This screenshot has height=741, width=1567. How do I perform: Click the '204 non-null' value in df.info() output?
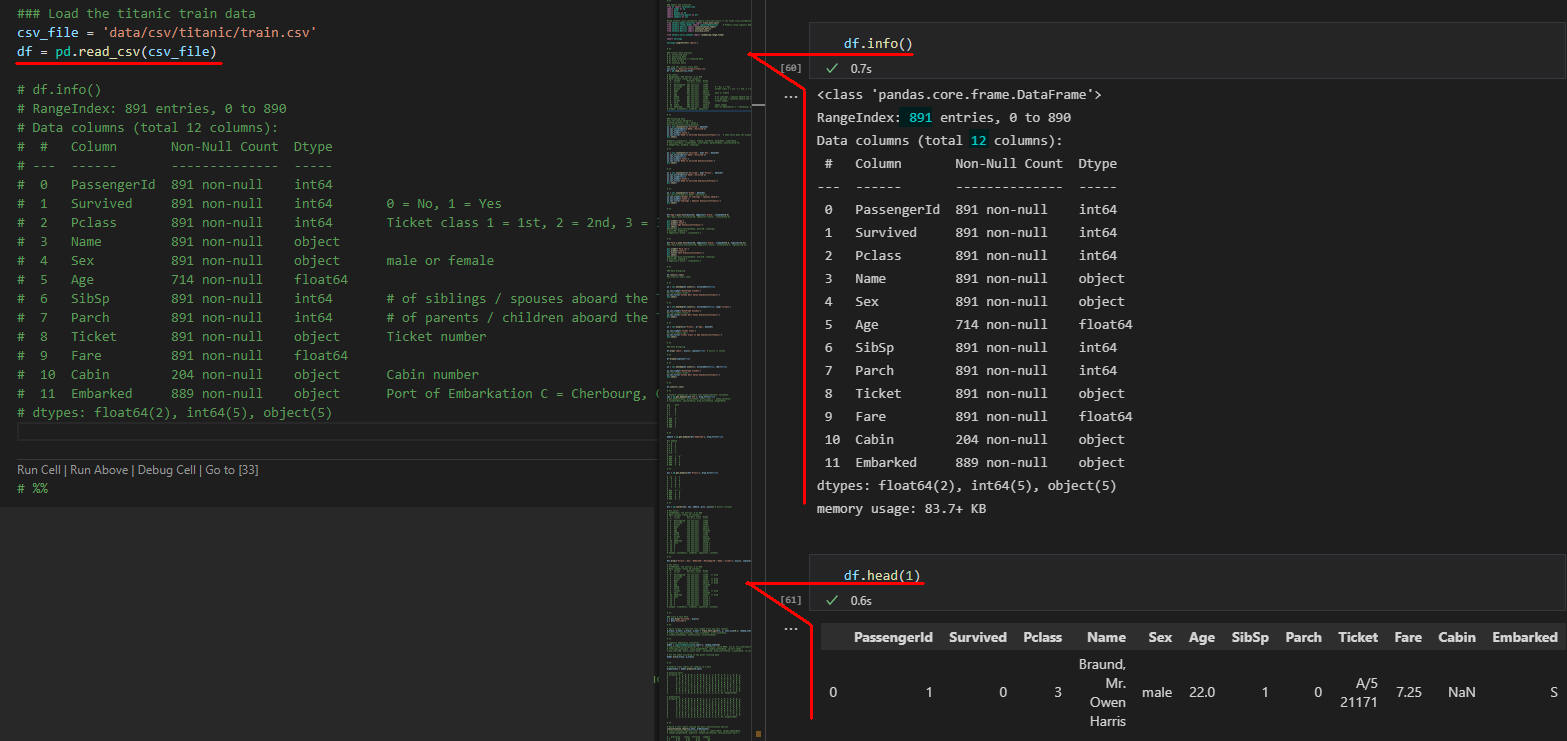click(x=1001, y=440)
